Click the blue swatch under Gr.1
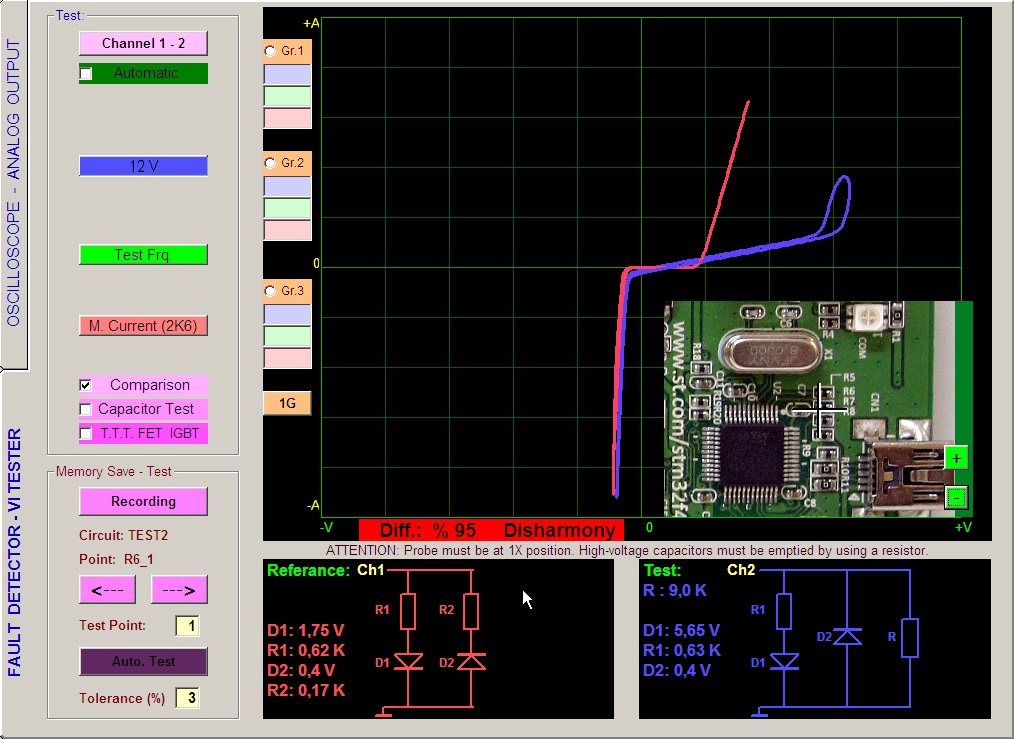 [287, 74]
